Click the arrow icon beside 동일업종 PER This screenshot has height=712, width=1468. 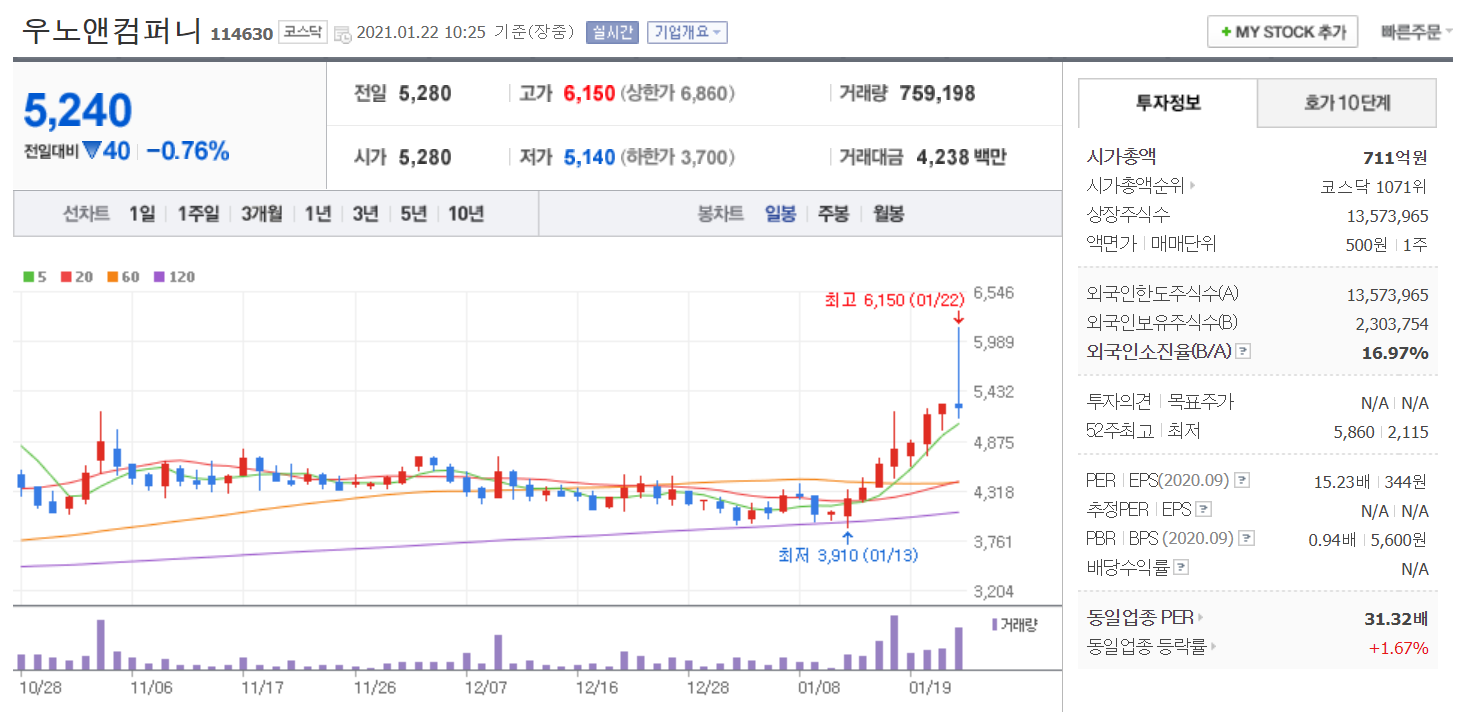1201,618
